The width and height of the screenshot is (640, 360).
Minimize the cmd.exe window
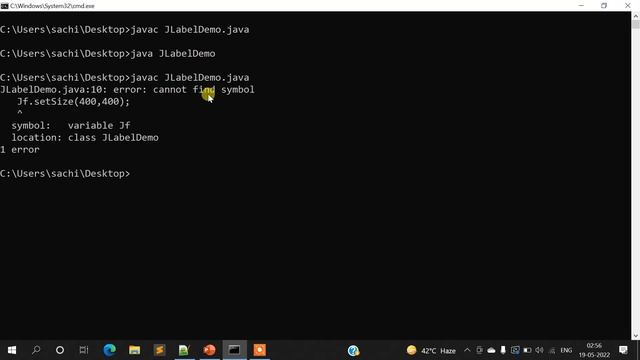pyautogui.click(x=581, y=6)
